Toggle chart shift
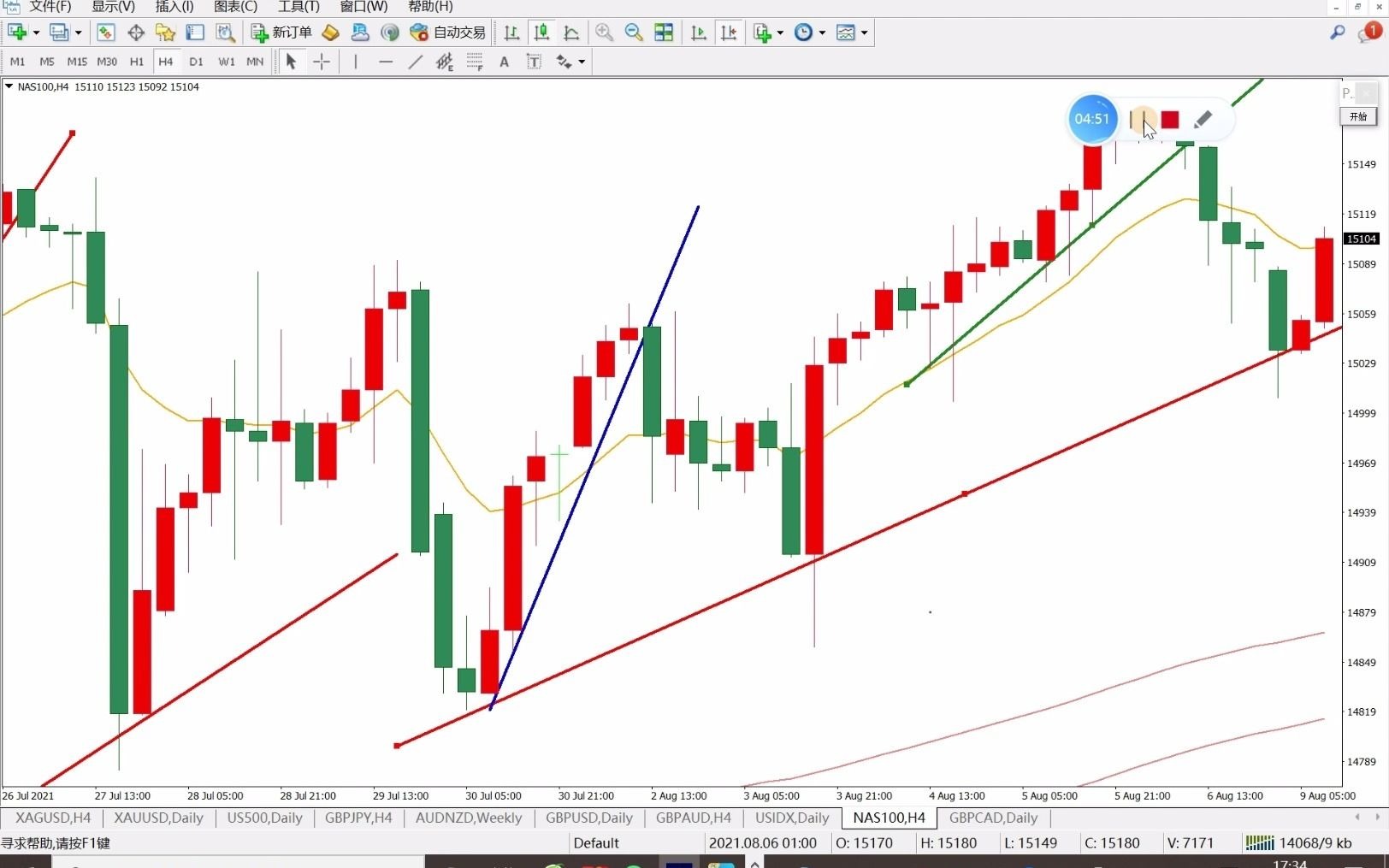Screen dimensions: 1389x868 tap(729, 32)
